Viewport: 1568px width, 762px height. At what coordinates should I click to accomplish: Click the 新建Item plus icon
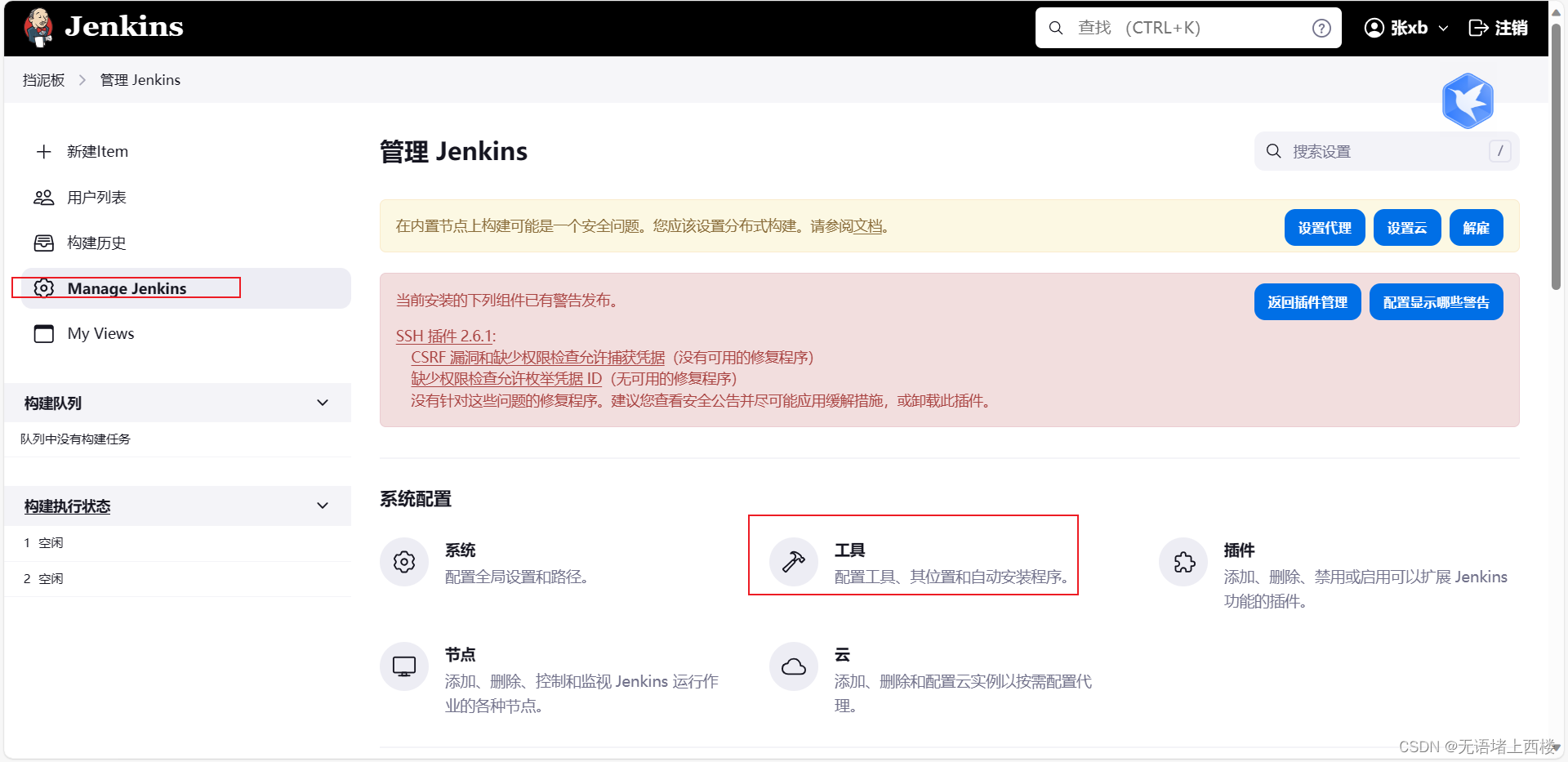click(x=42, y=151)
